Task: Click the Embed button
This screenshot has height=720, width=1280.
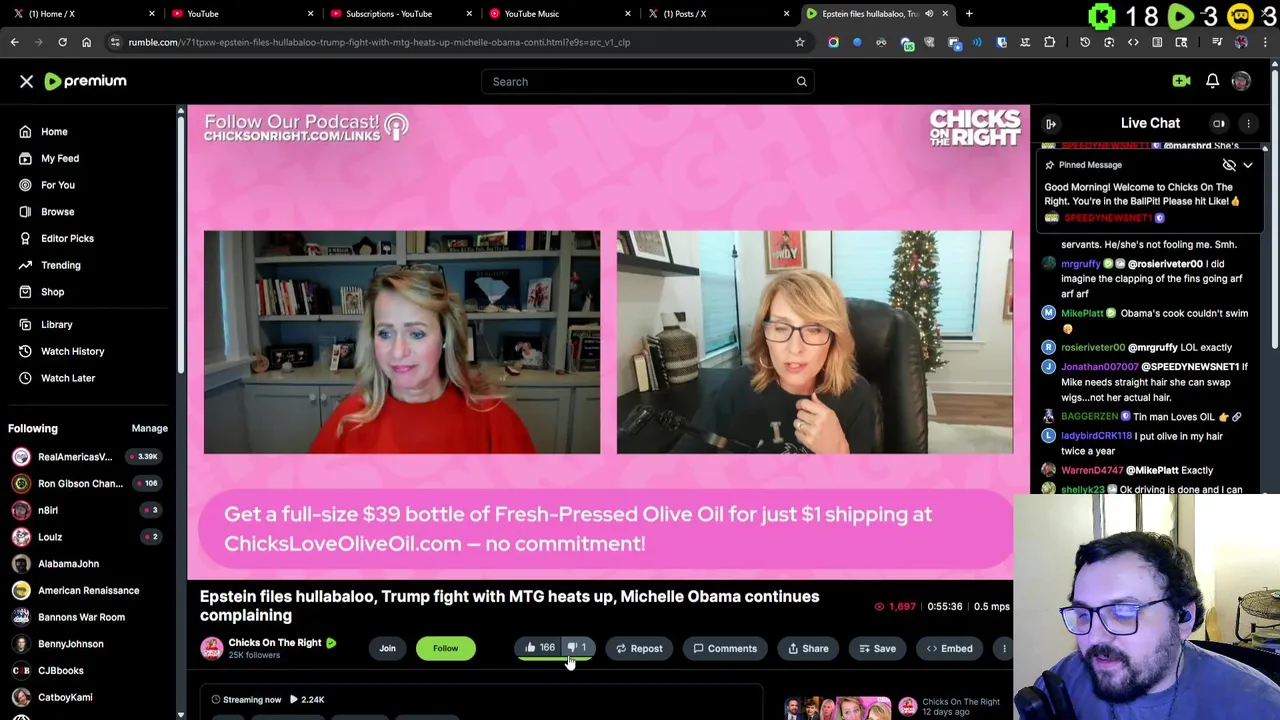Action: 949,648
